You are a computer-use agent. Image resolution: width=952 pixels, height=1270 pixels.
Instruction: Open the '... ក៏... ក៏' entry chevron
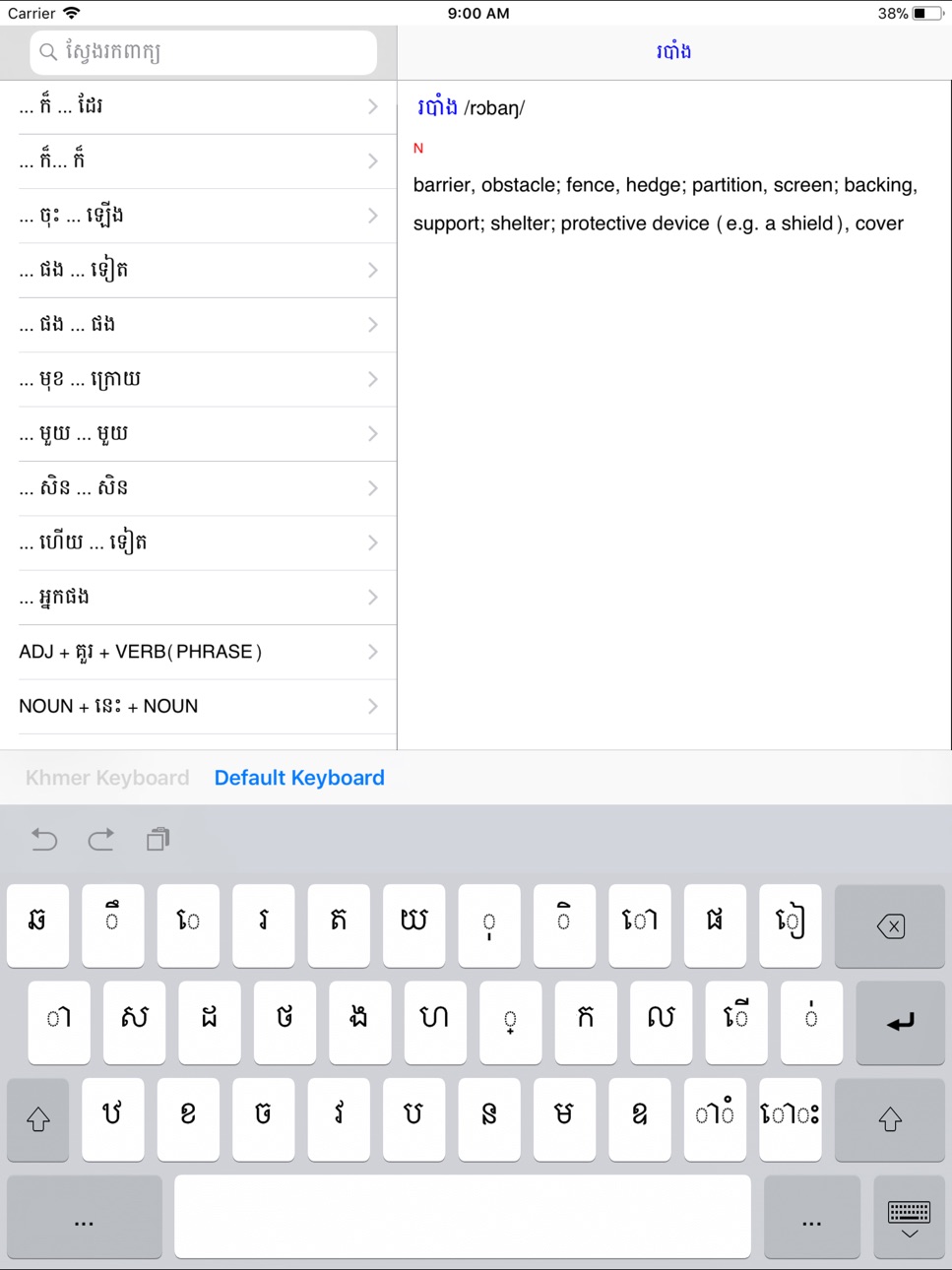point(373,160)
